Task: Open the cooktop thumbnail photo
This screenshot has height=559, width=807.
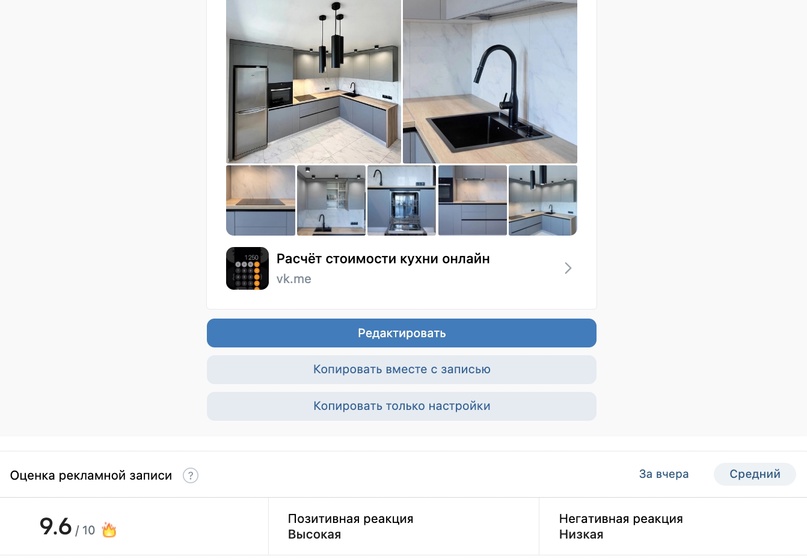Action: [x=260, y=200]
